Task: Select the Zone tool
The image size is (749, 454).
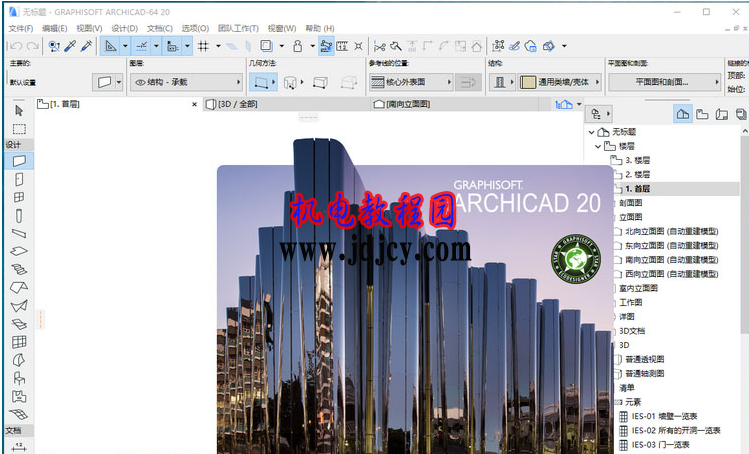Action: click(x=19, y=396)
